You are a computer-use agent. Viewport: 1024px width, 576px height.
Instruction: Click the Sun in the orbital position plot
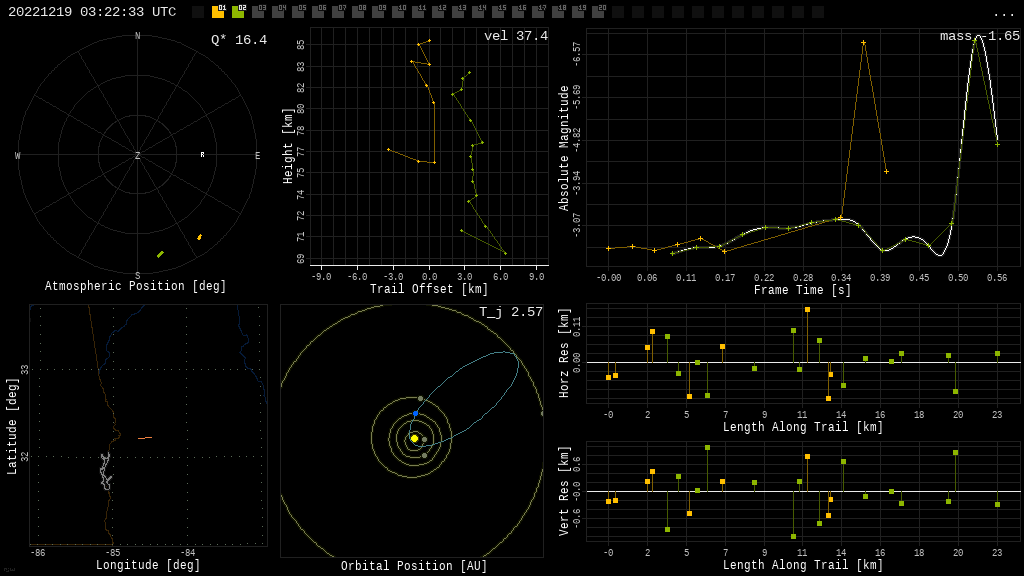click(414, 438)
